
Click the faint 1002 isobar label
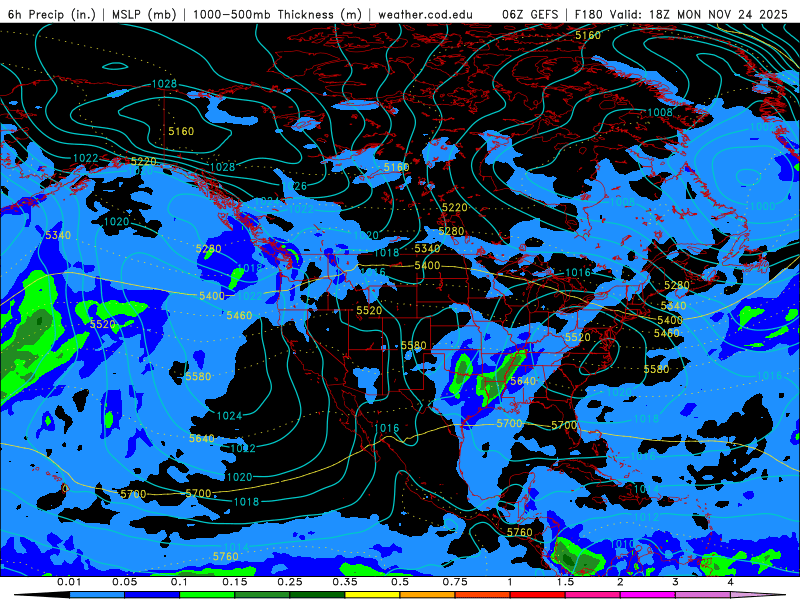click(x=762, y=127)
